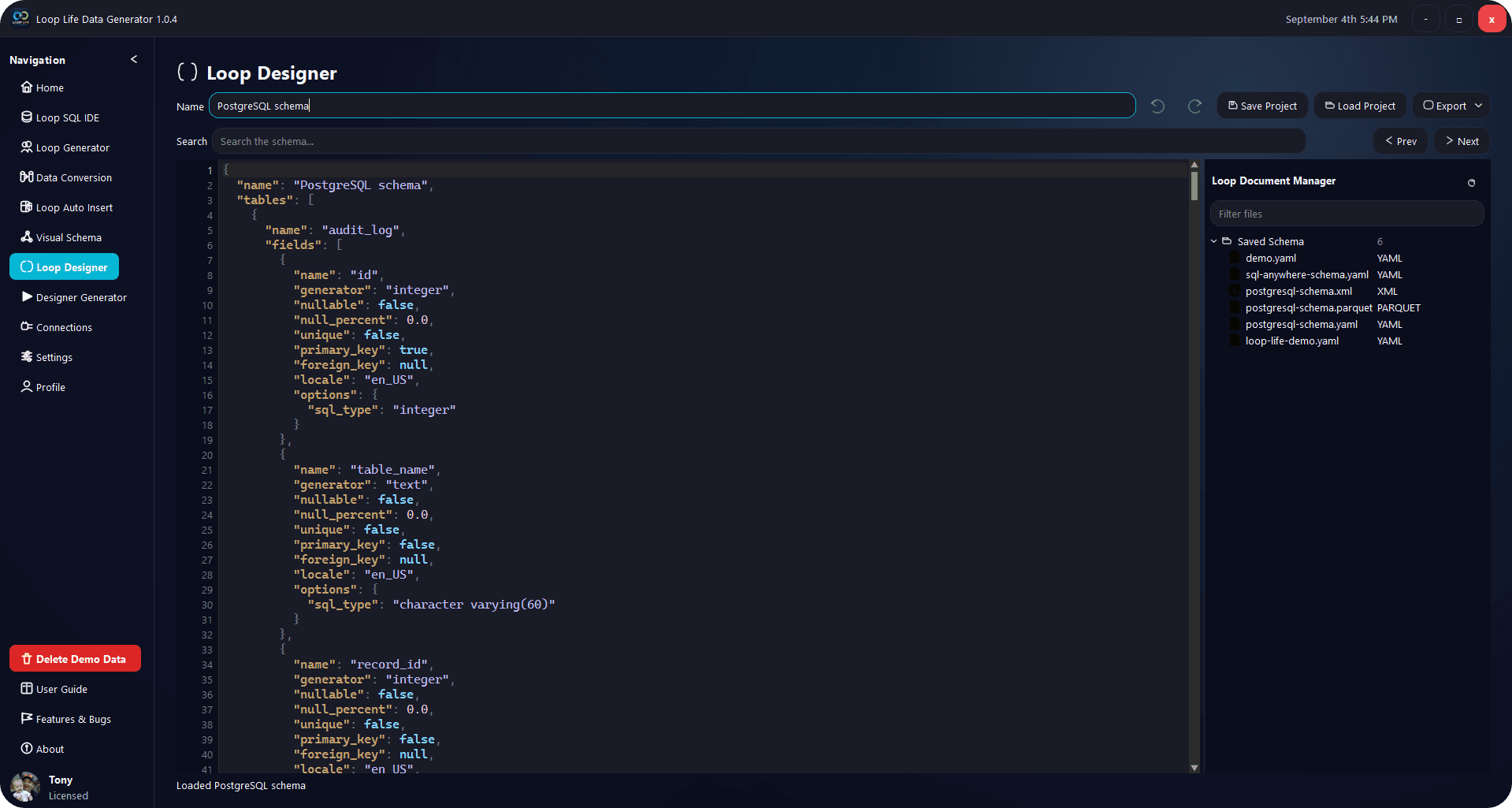Collapse the Navigation sidebar with the arrow
The height and width of the screenshot is (808, 1512).
134,59
